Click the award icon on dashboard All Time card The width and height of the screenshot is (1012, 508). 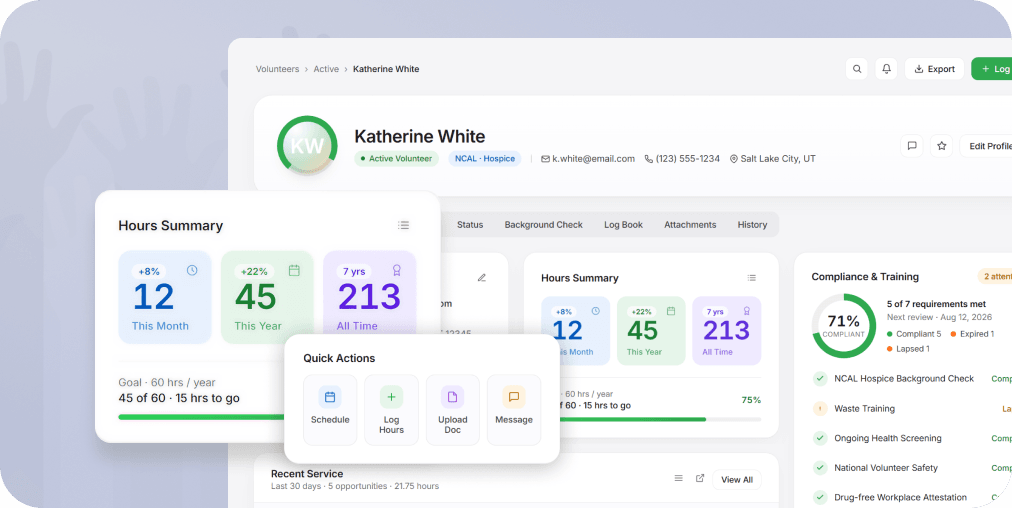pyautogui.click(x=747, y=311)
